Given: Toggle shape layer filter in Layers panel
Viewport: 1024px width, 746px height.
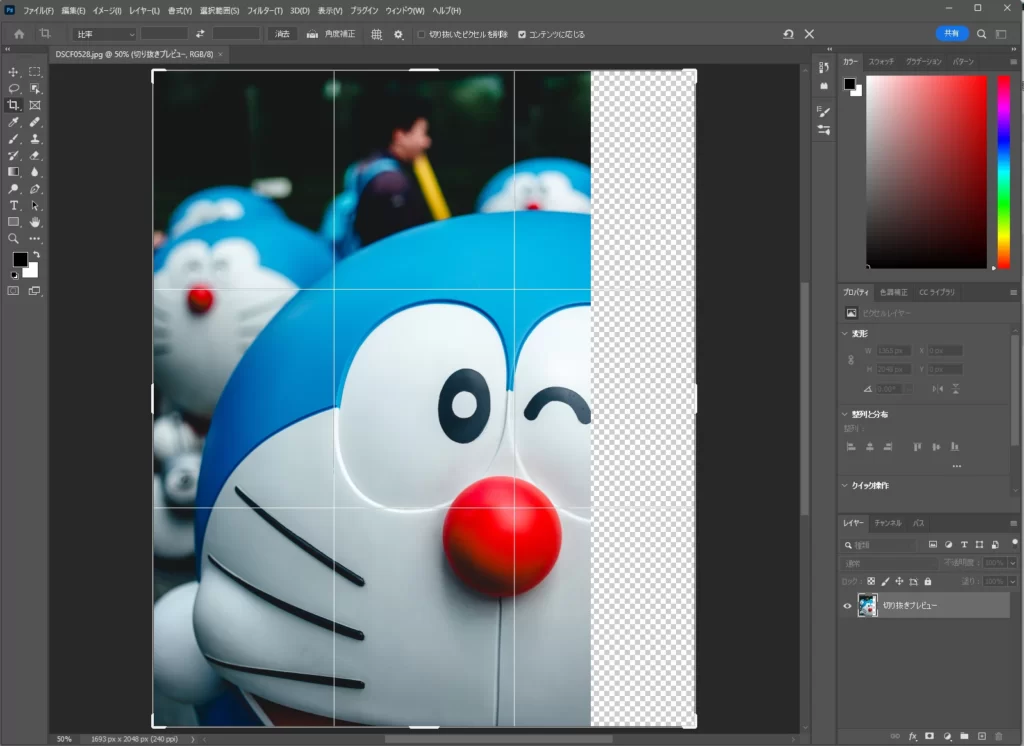Looking at the screenshot, I should pos(979,544).
